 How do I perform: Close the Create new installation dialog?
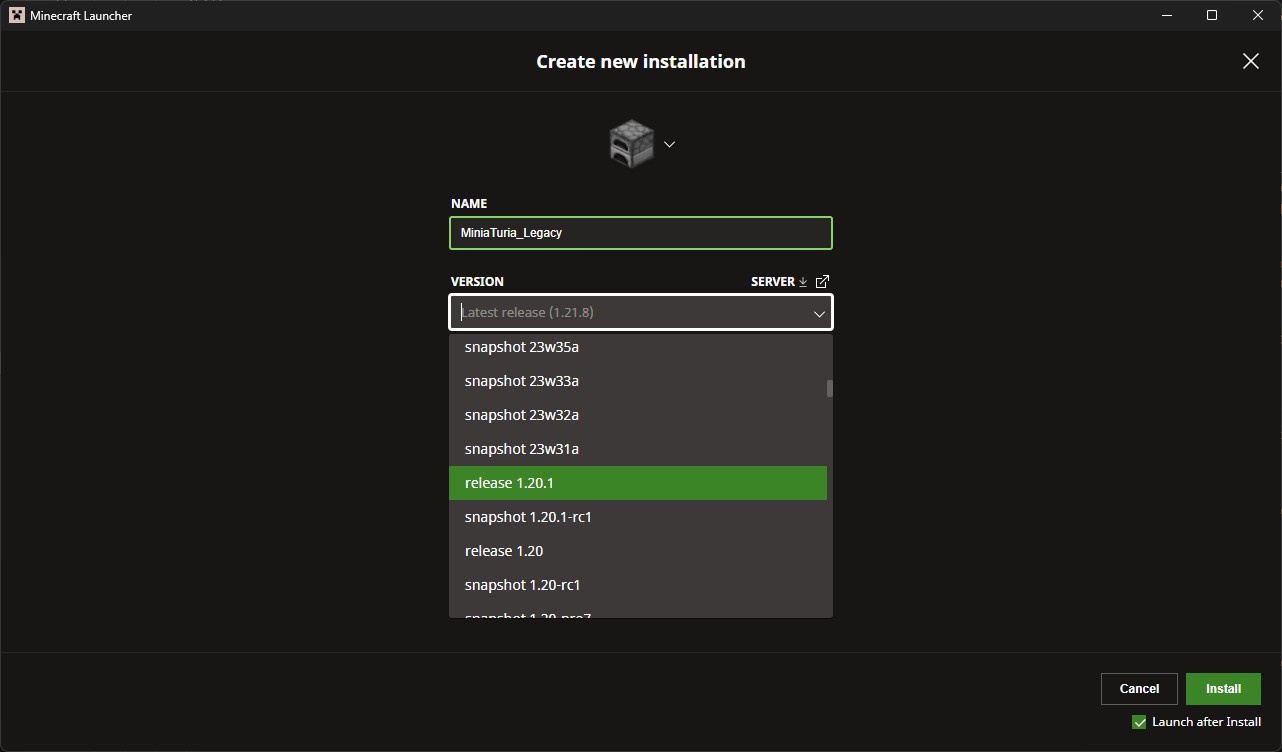click(x=1250, y=61)
